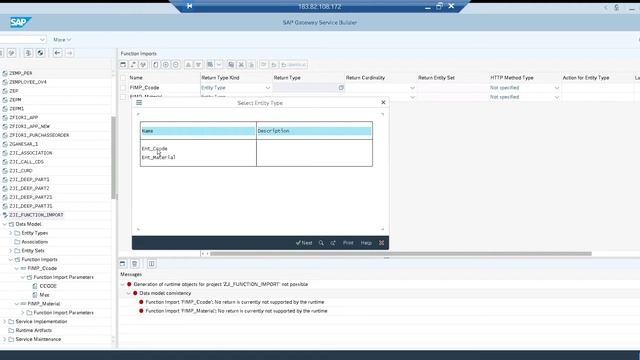The height and width of the screenshot is (360, 640).
Task: Click the forward arrow in navigation toolbar
Action: pyautogui.click(x=69, y=53)
